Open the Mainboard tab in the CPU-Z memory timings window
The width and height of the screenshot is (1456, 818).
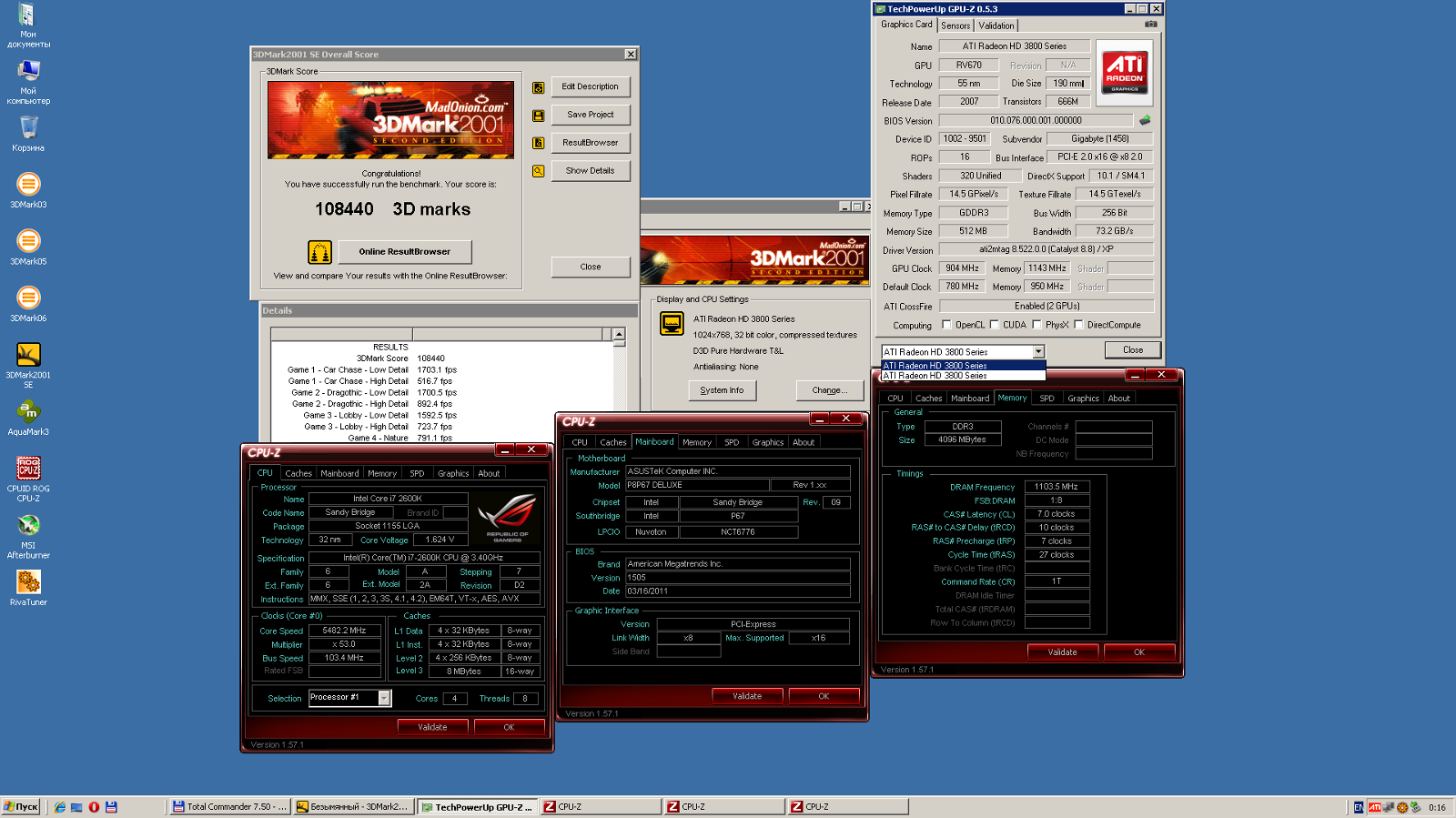pos(970,399)
